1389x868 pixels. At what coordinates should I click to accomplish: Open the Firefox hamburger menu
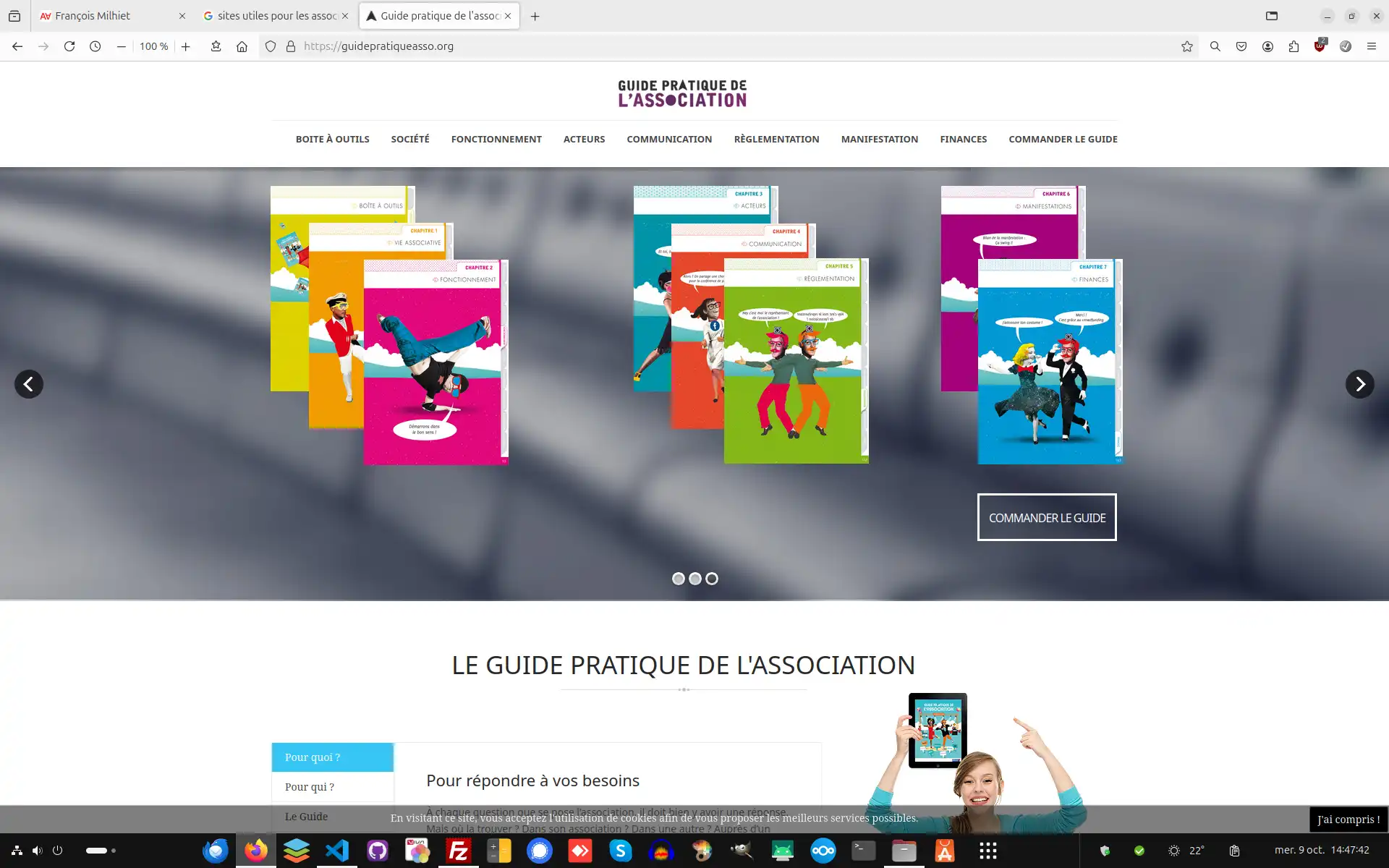click(1372, 46)
